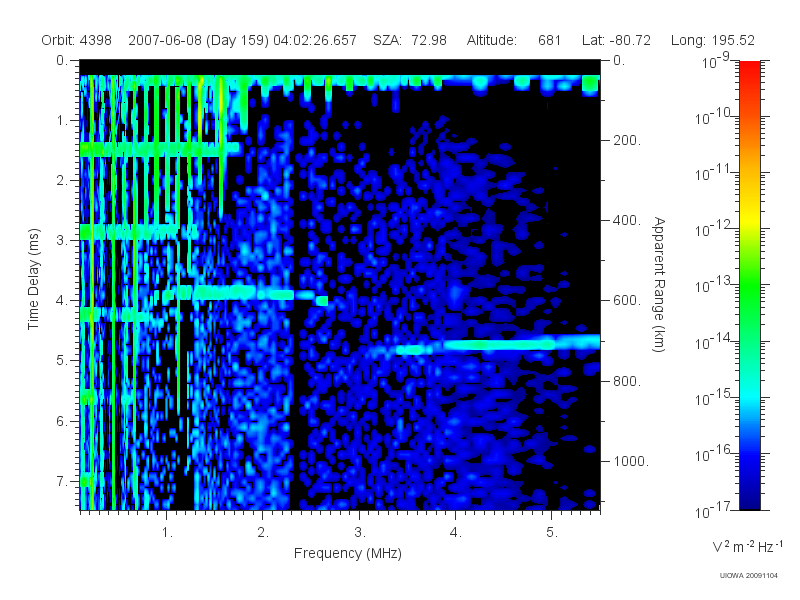This screenshot has height=600, width=800.
Task: Click the '4.' time delay tick label
Action: [x=62, y=301]
